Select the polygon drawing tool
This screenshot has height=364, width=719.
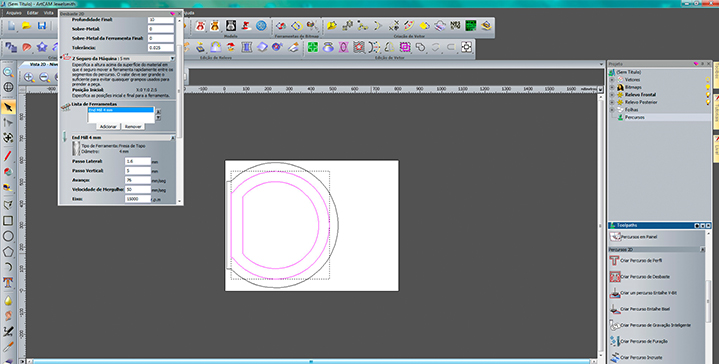pos(8,252)
